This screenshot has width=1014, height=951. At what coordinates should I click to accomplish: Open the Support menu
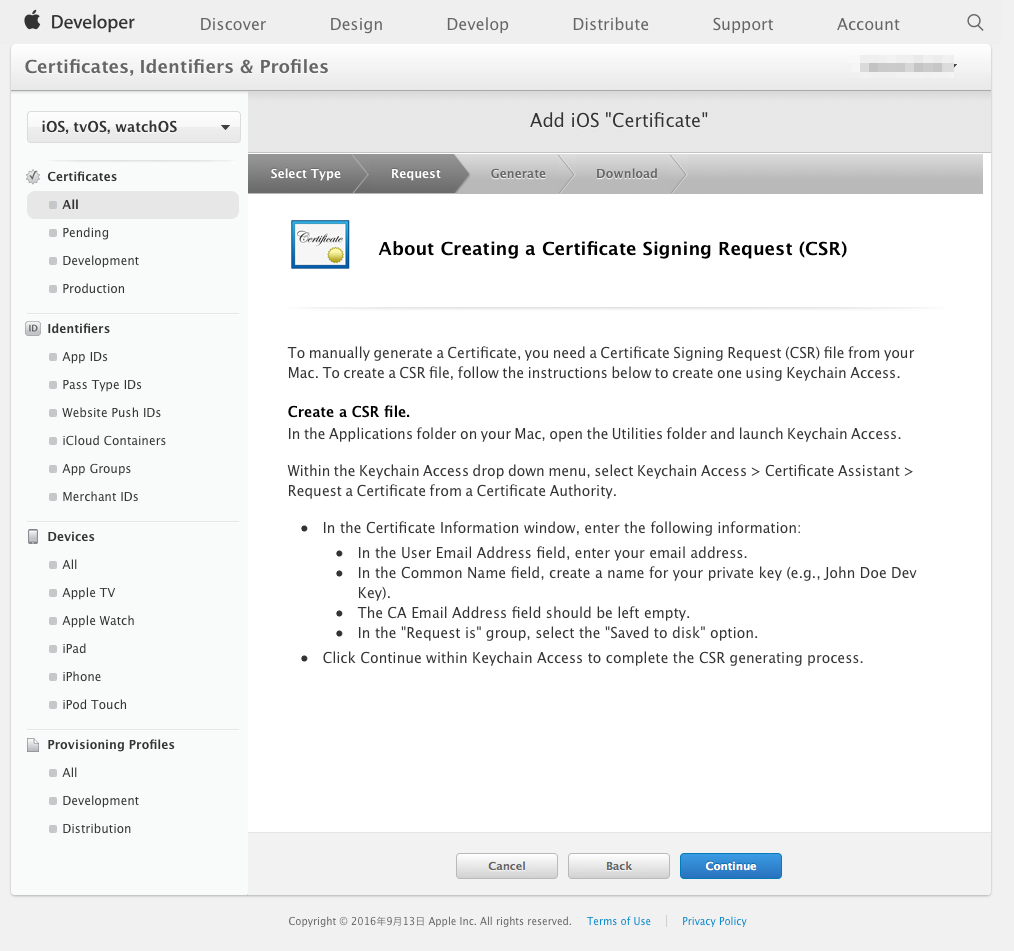[742, 24]
